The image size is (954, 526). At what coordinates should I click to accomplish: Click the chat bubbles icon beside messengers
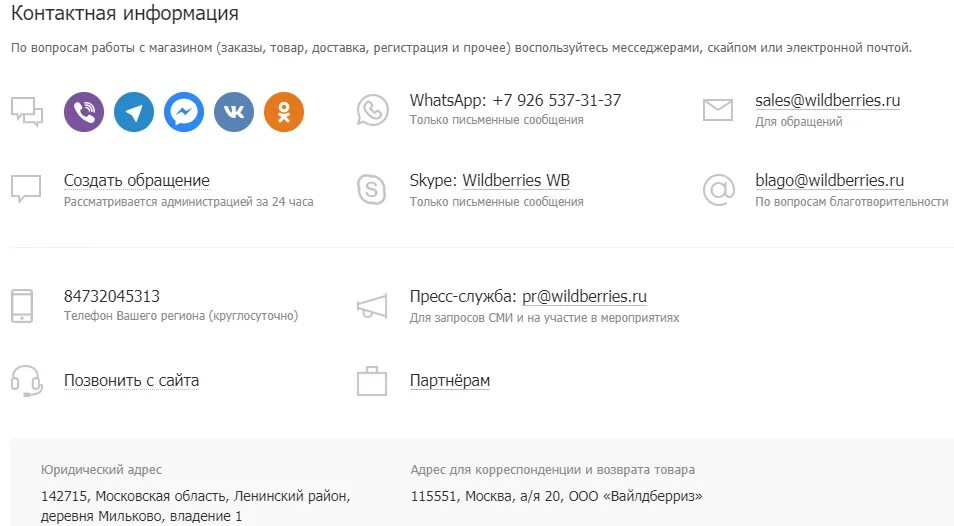point(27,112)
